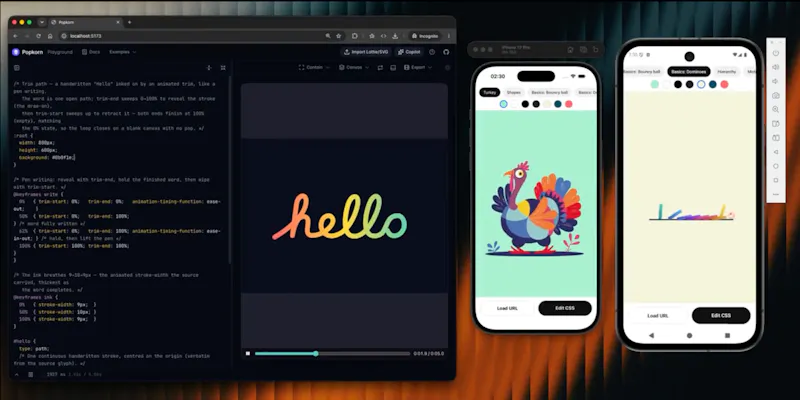Select the Playground tab in Popkorn
The image size is (800, 400).
[60, 52]
